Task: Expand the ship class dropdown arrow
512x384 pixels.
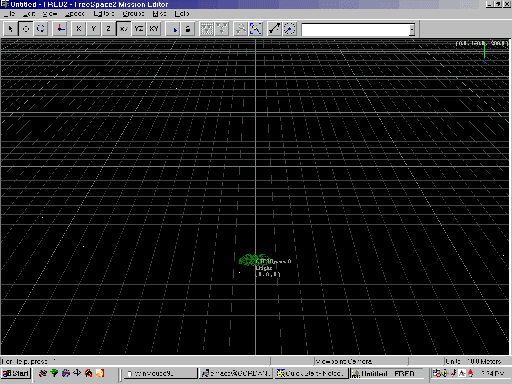Action: (x=412, y=30)
